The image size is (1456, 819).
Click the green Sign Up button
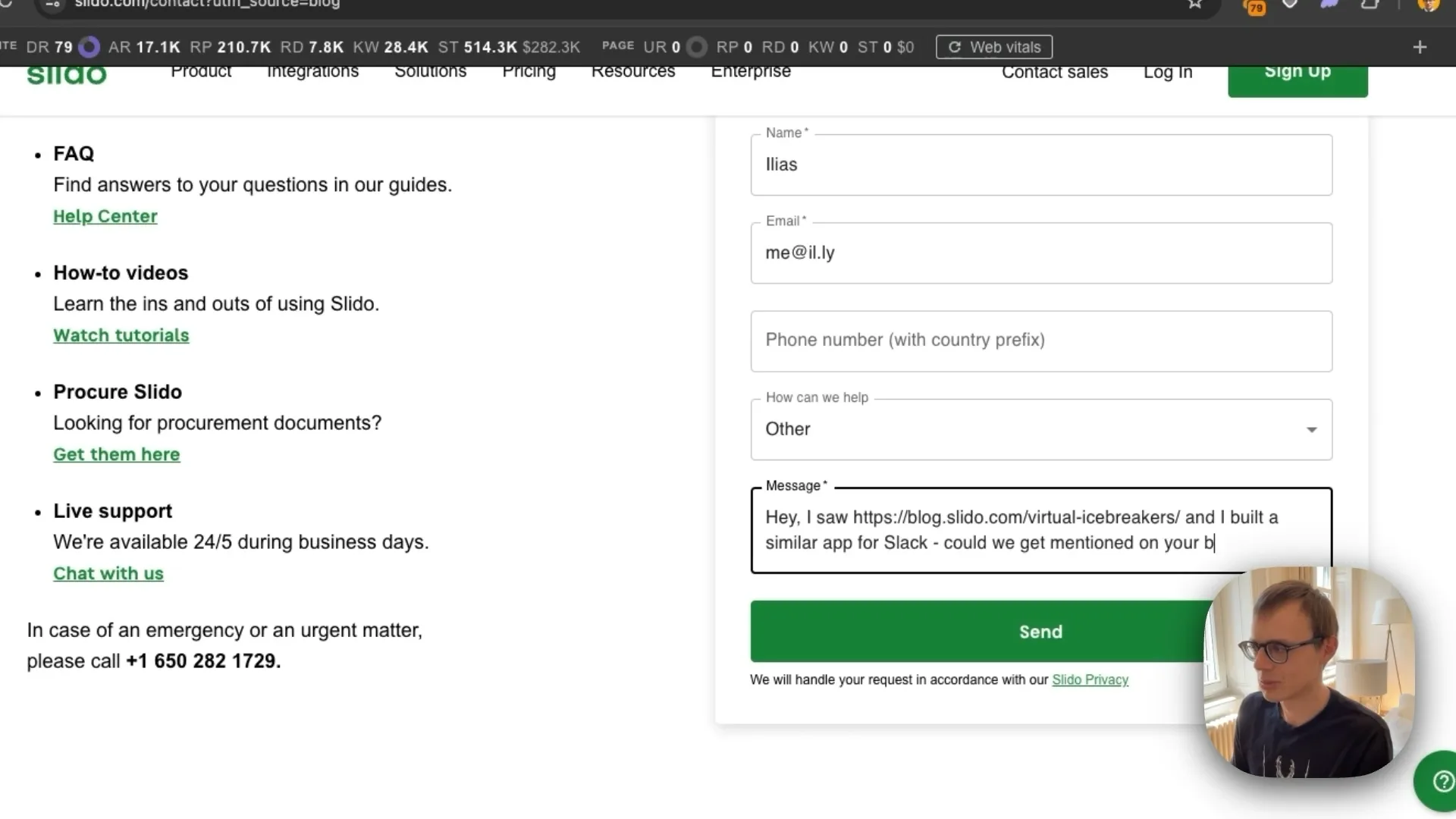coord(1298,80)
